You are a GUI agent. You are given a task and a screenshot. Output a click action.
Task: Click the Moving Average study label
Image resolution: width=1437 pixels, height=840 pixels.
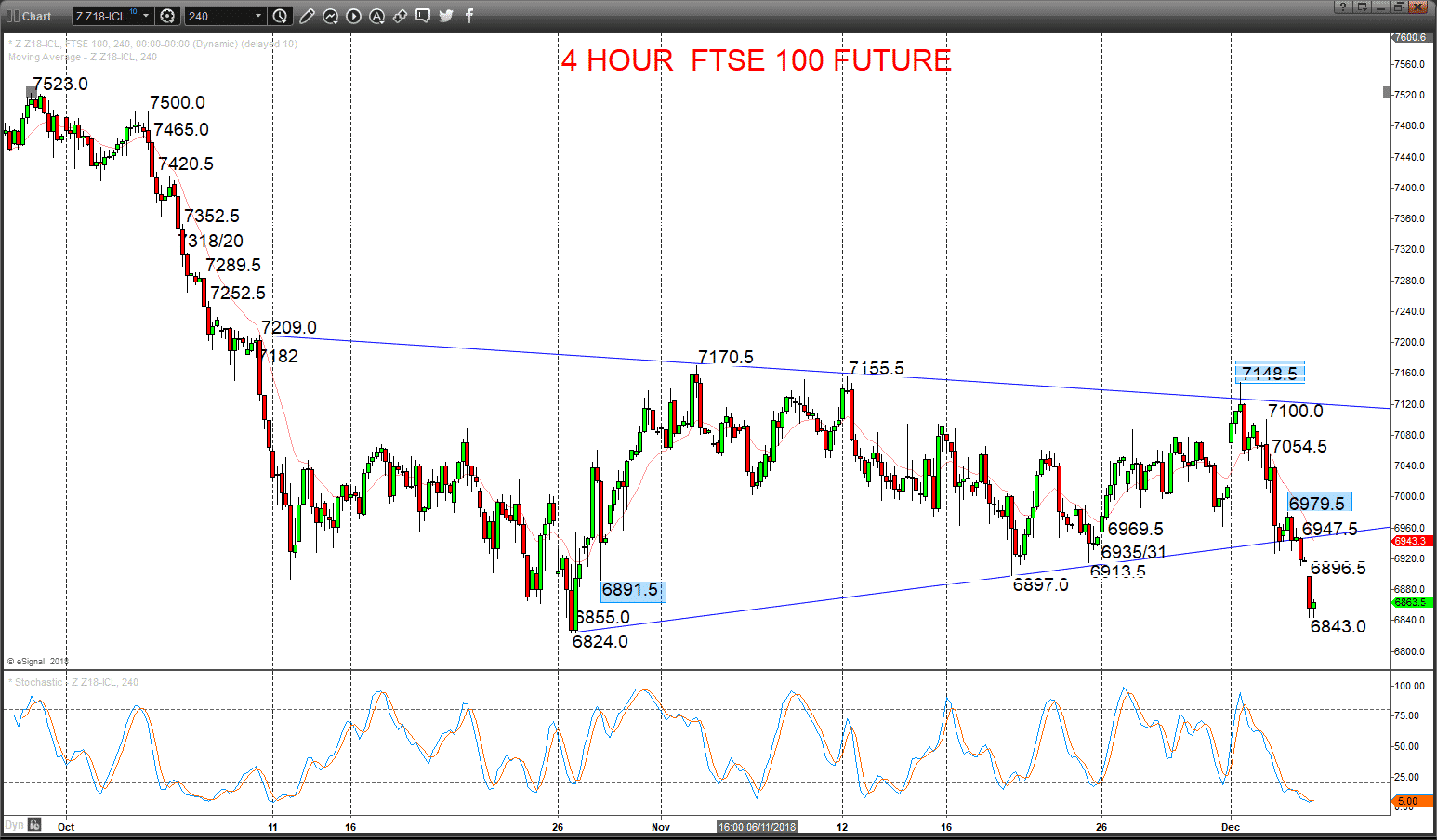83,57
